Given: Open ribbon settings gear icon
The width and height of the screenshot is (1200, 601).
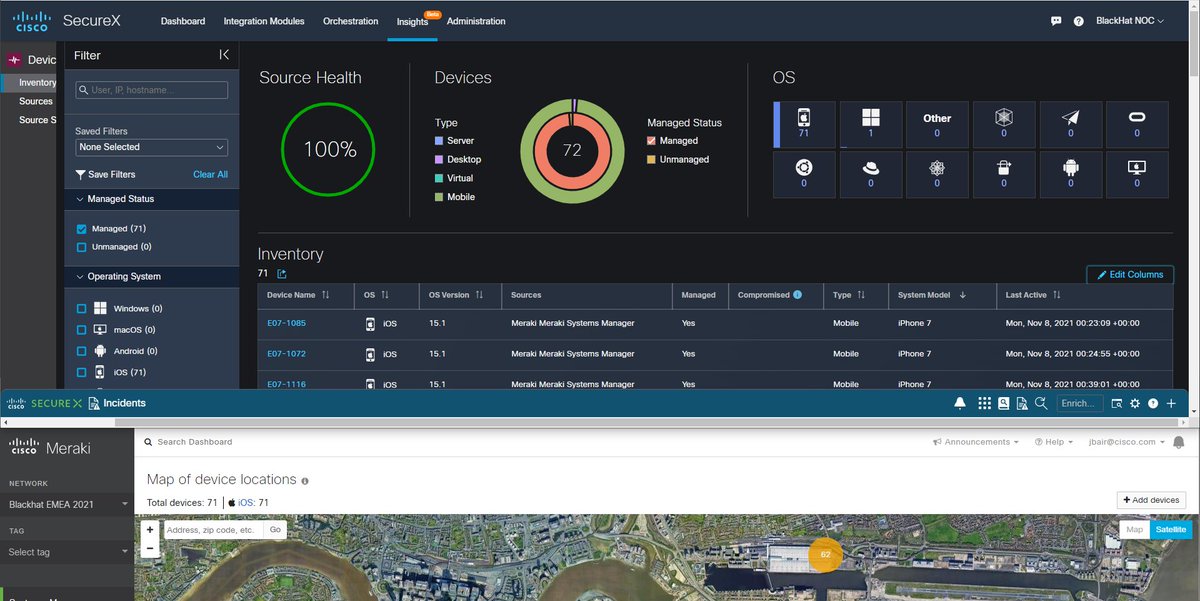Looking at the screenshot, I should pyautogui.click(x=1135, y=403).
